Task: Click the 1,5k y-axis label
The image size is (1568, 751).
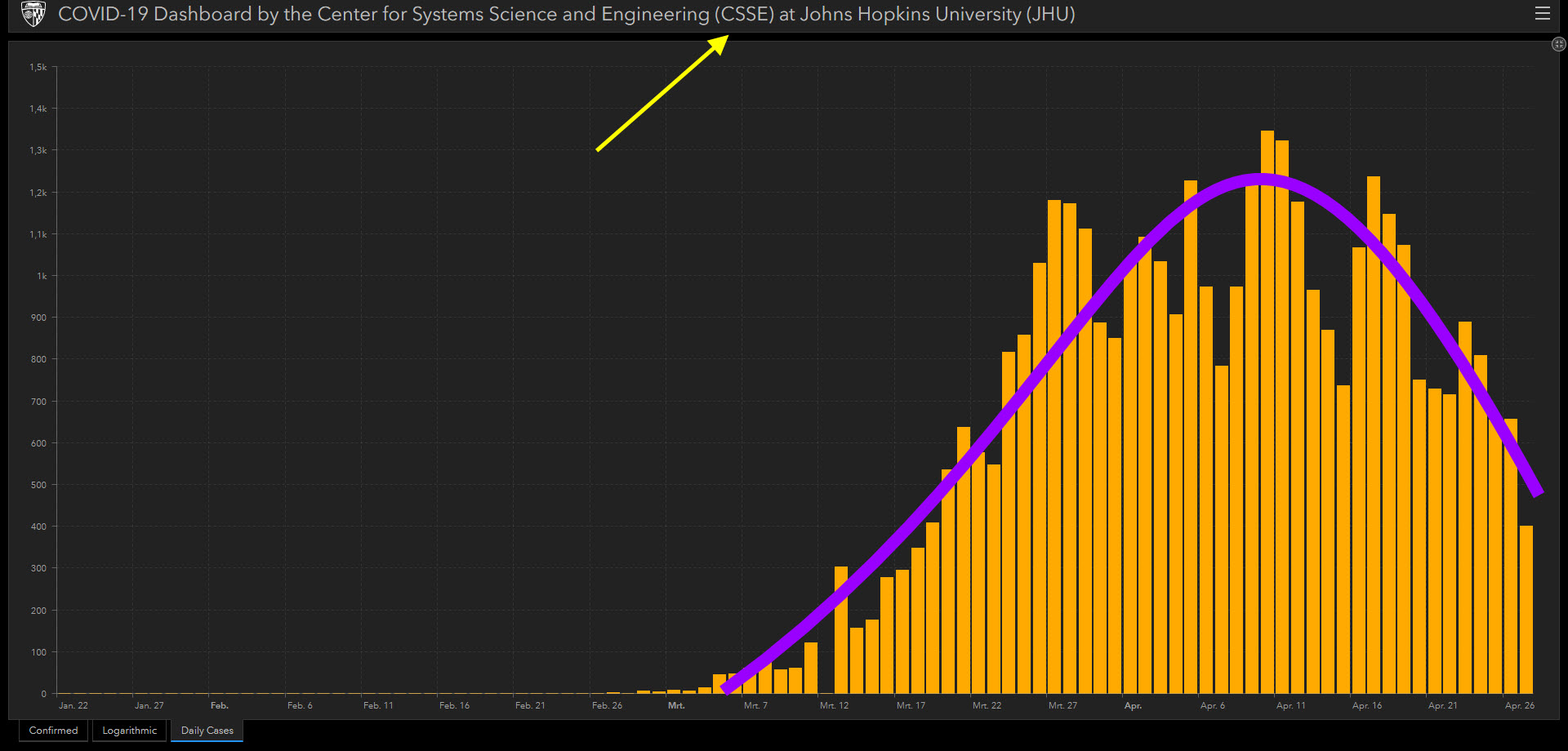Action: click(38, 67)
